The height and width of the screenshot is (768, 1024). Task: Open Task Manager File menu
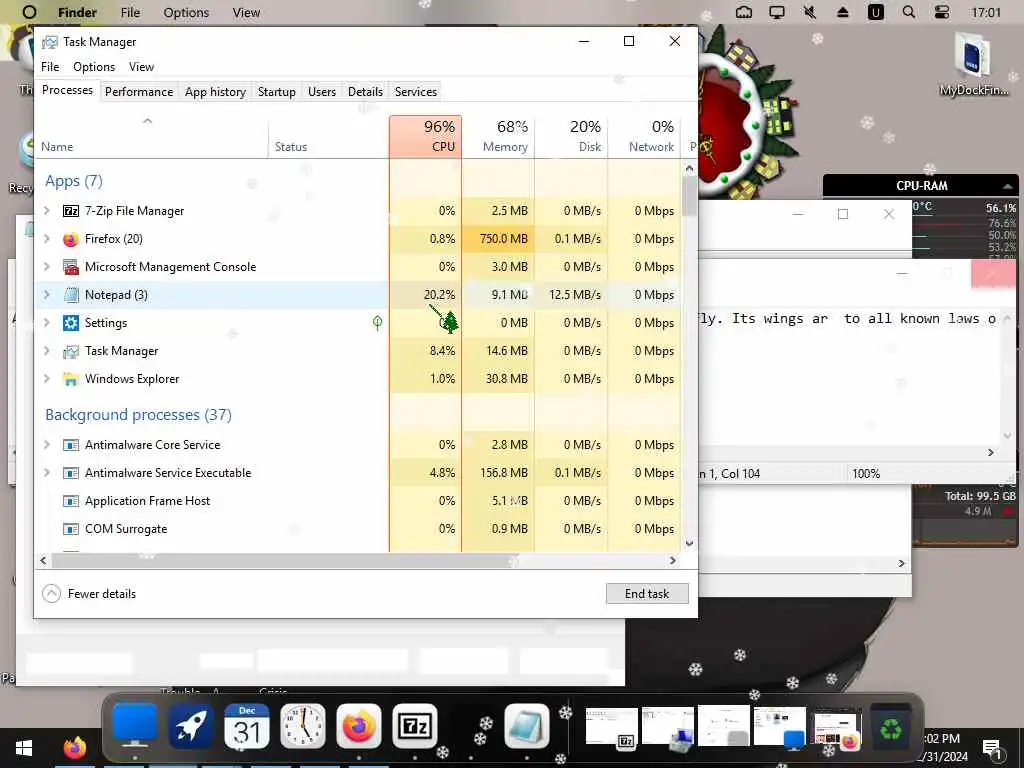(50, 67)
